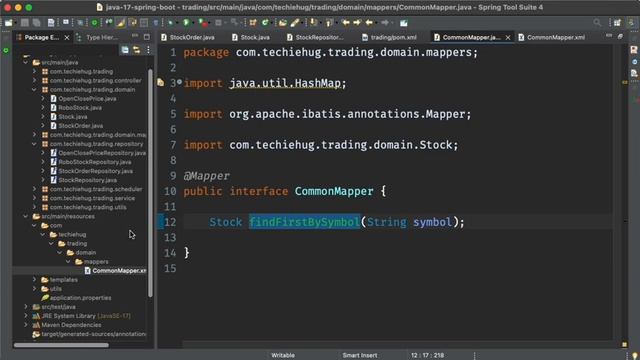This screenshot has height=360, width=640.
Task: Click the yellow Back navigation arrow
Action: (346, 23)
